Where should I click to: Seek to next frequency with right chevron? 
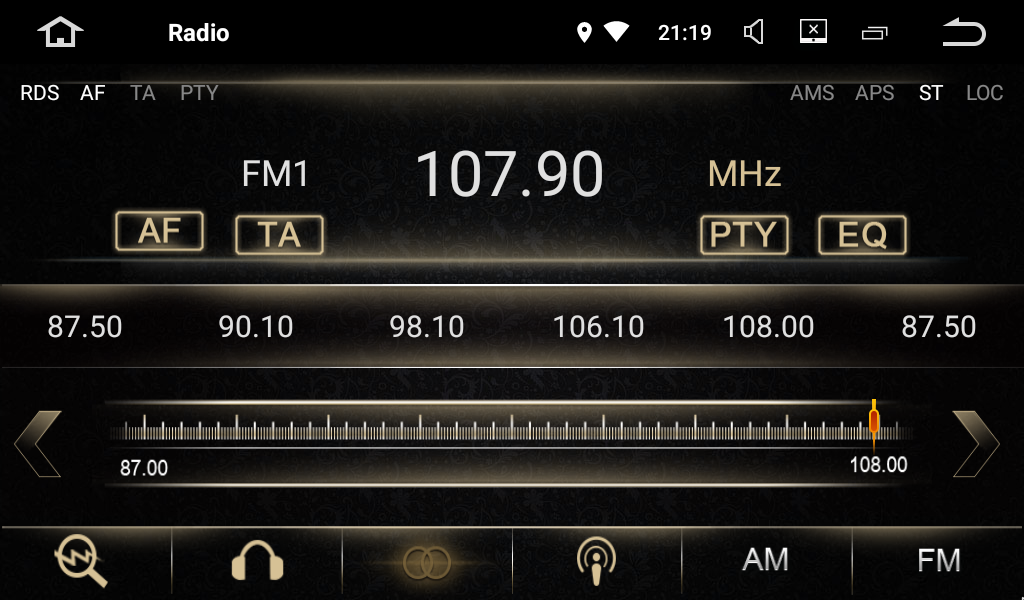click(975, 443)
